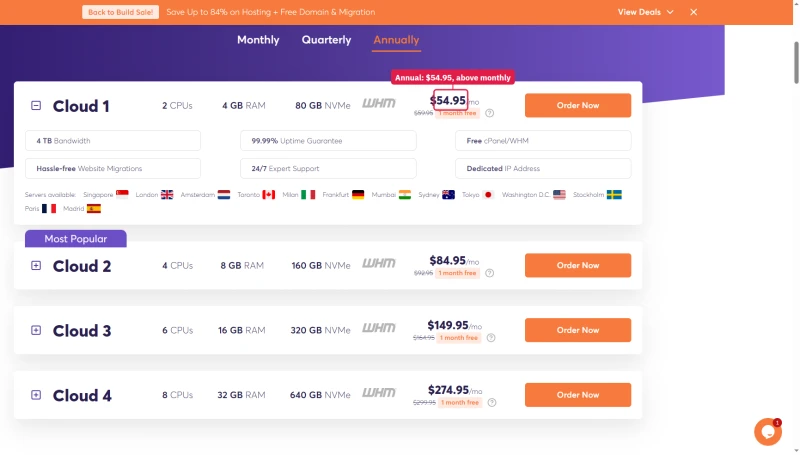Click the Free cPanel/WHM feature box
This screenshot has height=455, width=800.
[543, 141]
